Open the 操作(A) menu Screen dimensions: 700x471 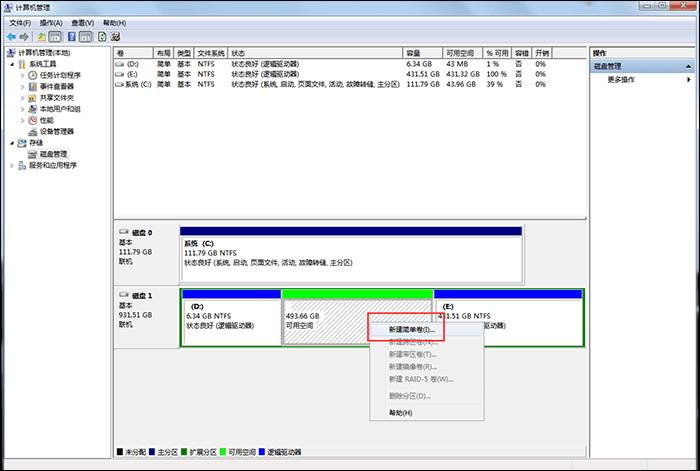[51, 22]
